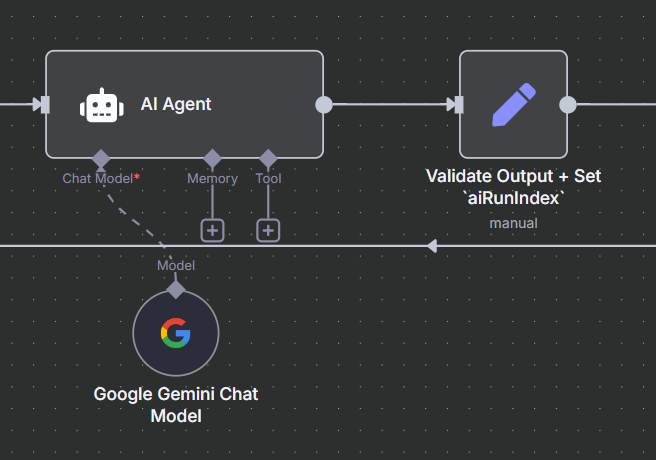Screen dimensions: 656x460
Task: Click the AI Agent input square connector
Action: click(41, 104)
